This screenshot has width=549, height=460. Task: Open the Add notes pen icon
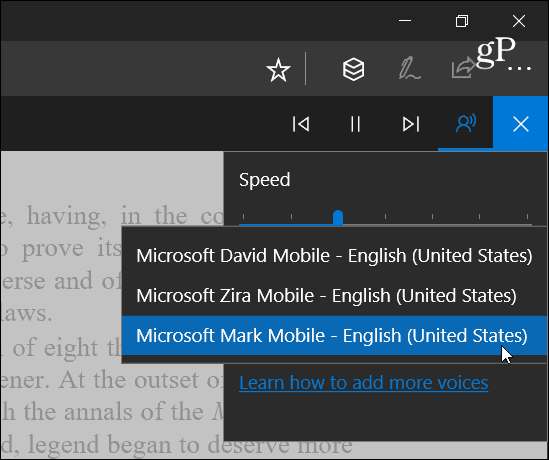tap(409, 69)
